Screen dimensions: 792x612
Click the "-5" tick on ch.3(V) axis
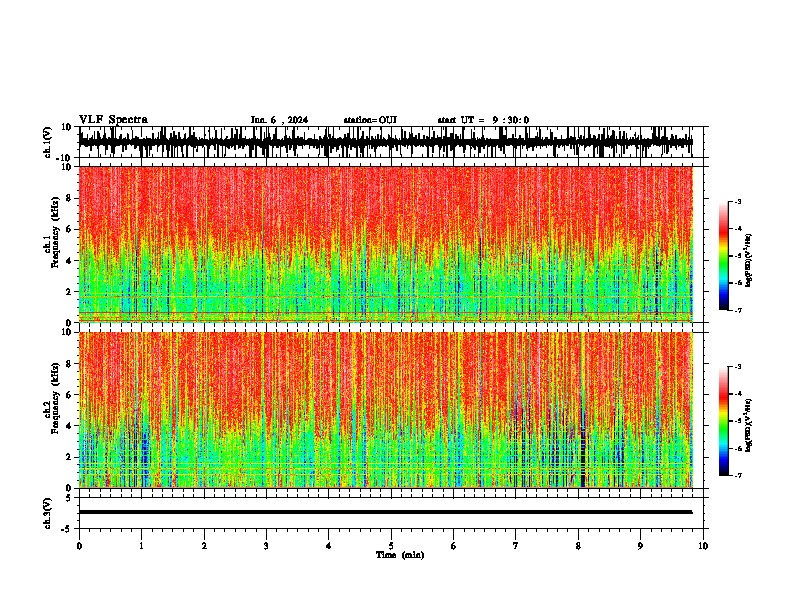click(68, 529)
